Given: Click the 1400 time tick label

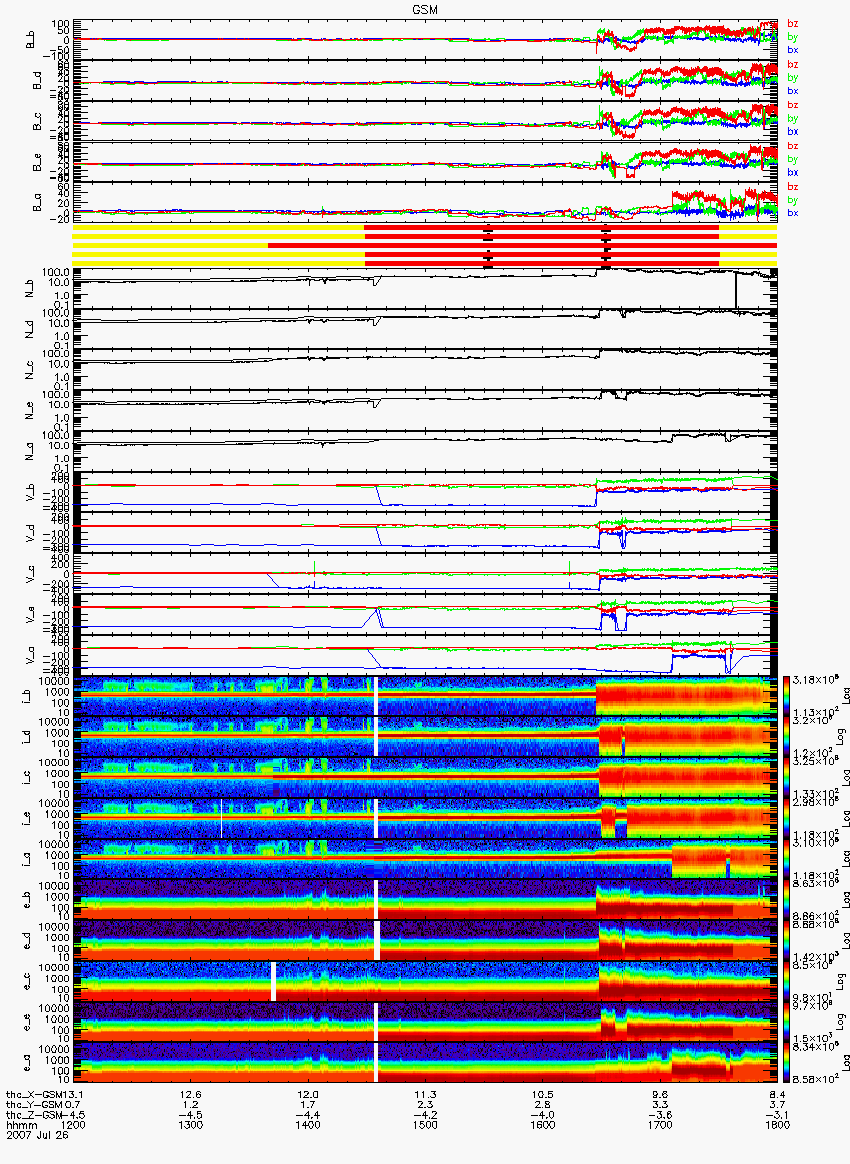Looking at the screenshot, I should coord(308,1125).
